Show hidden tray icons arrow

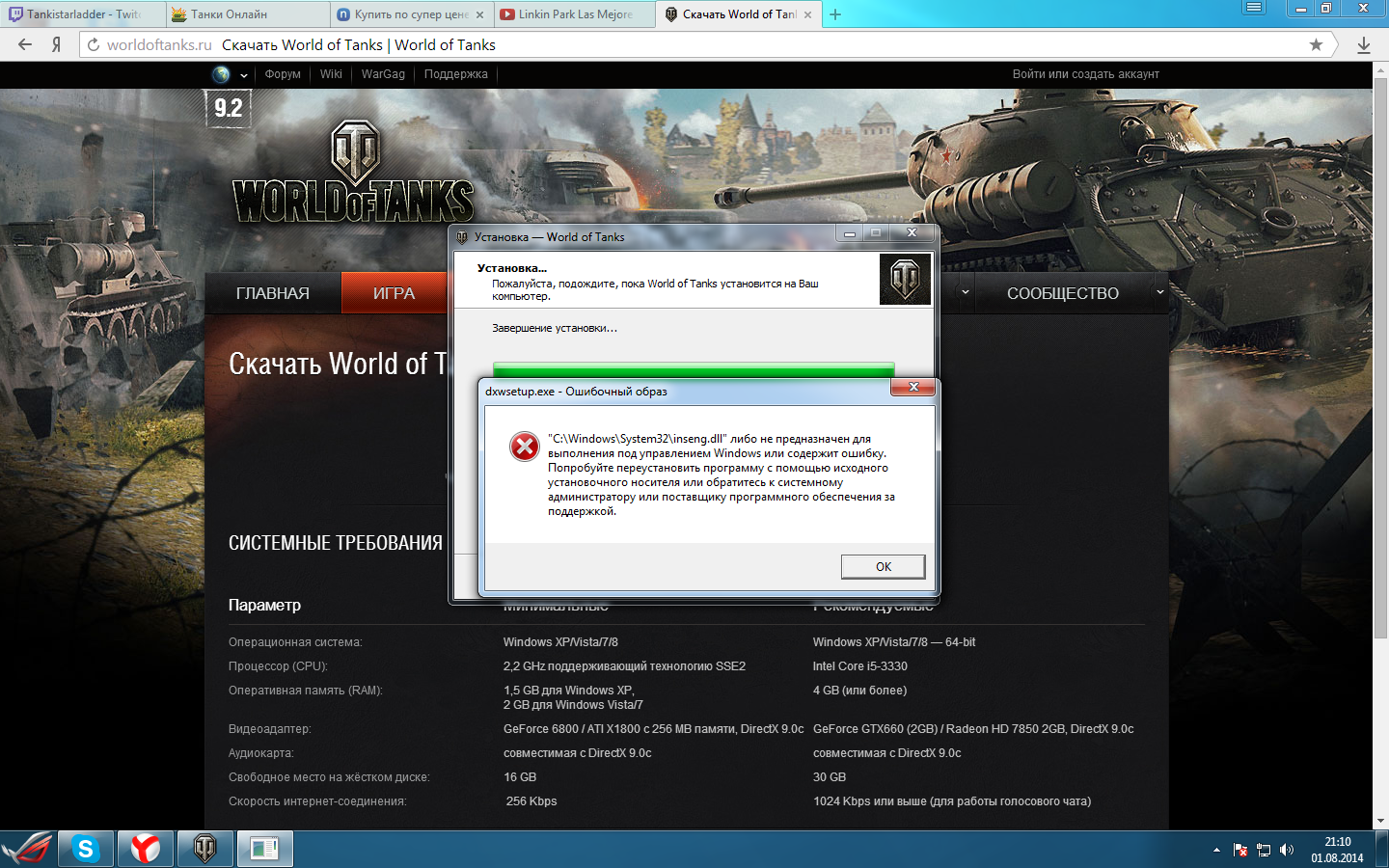coord(1216,850)
